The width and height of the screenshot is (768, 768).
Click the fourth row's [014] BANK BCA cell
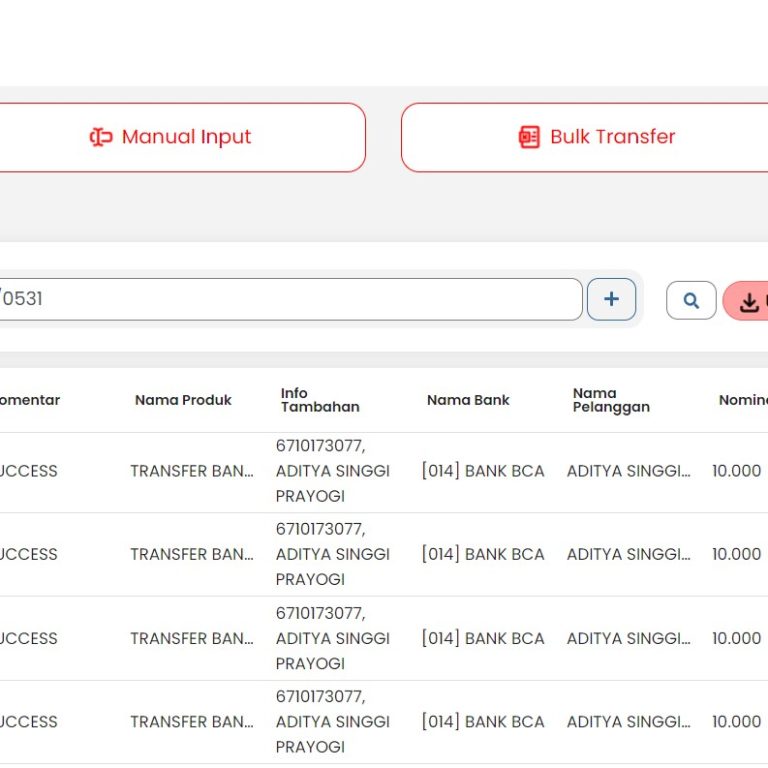(x=483, y=721)
